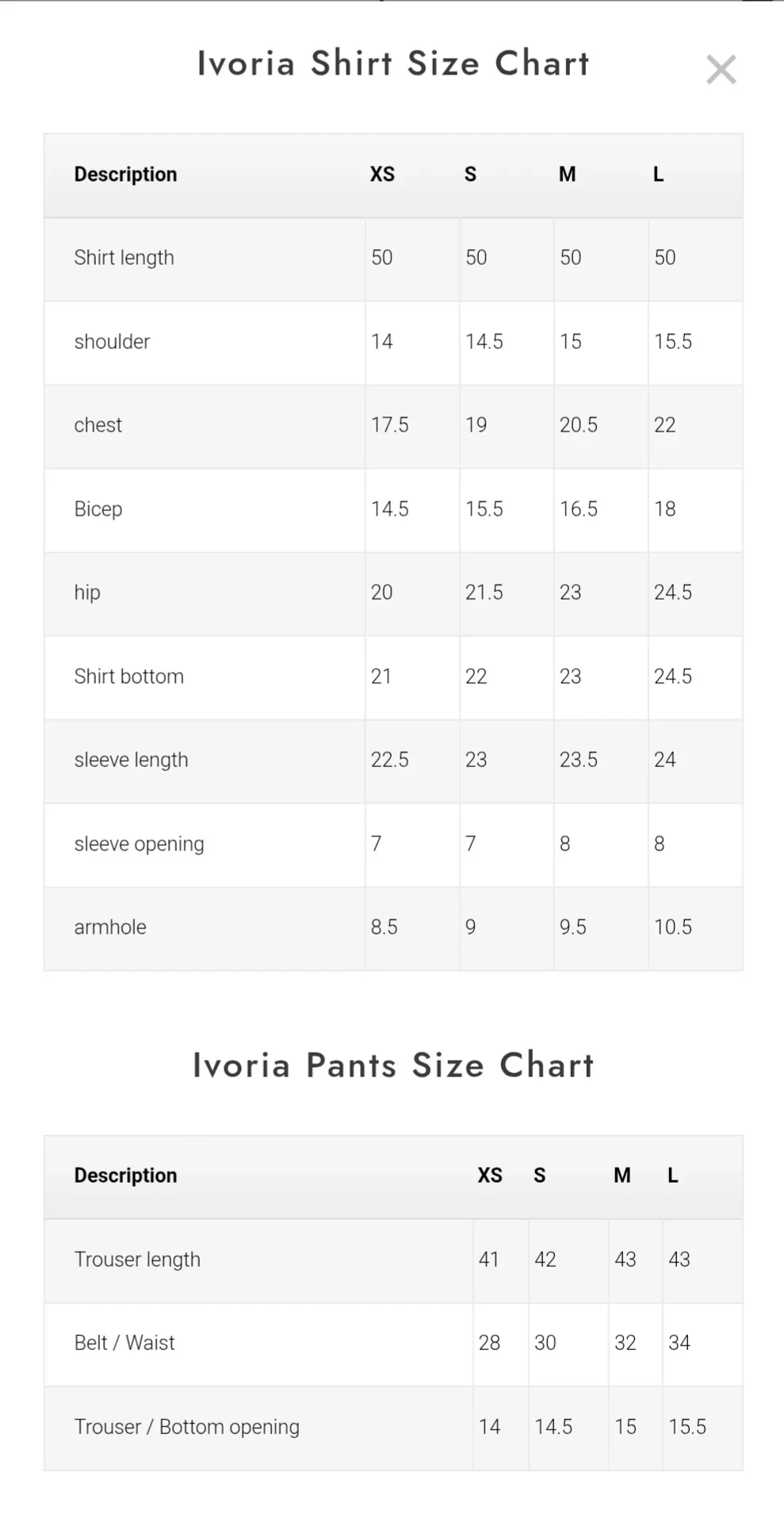
Task: Click the Ivoria Pants Size Chart heading
Action: click(x=393, y=1065)
